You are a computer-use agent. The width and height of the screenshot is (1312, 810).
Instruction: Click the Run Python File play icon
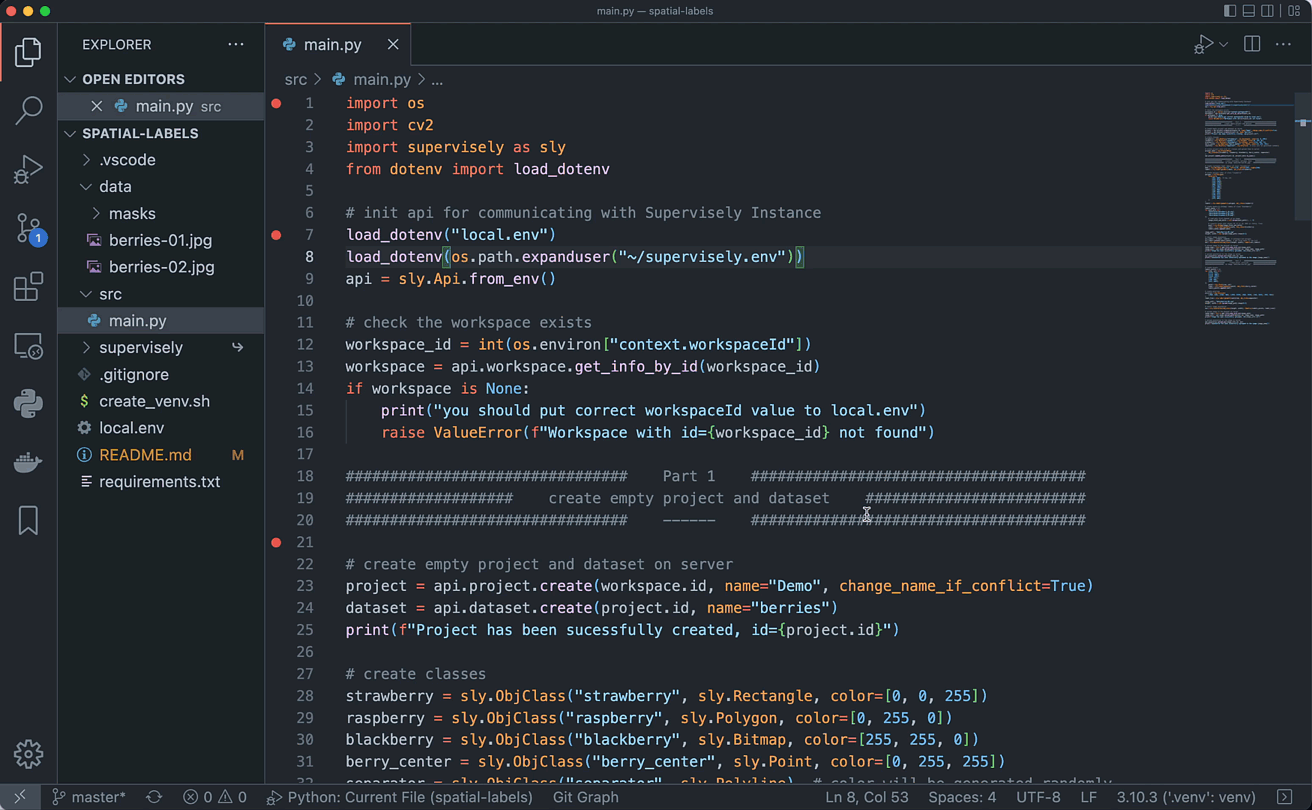[x=1203, y=45]
